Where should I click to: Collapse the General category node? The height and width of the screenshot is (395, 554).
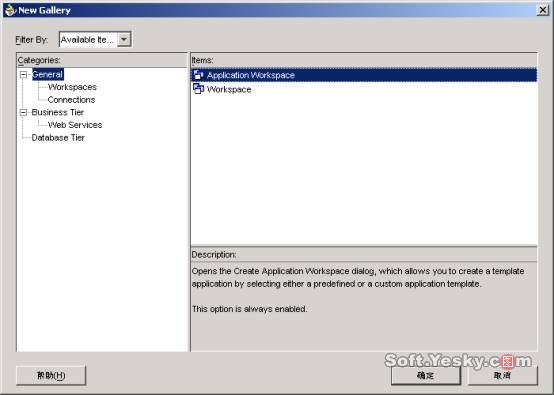point(23,75)
